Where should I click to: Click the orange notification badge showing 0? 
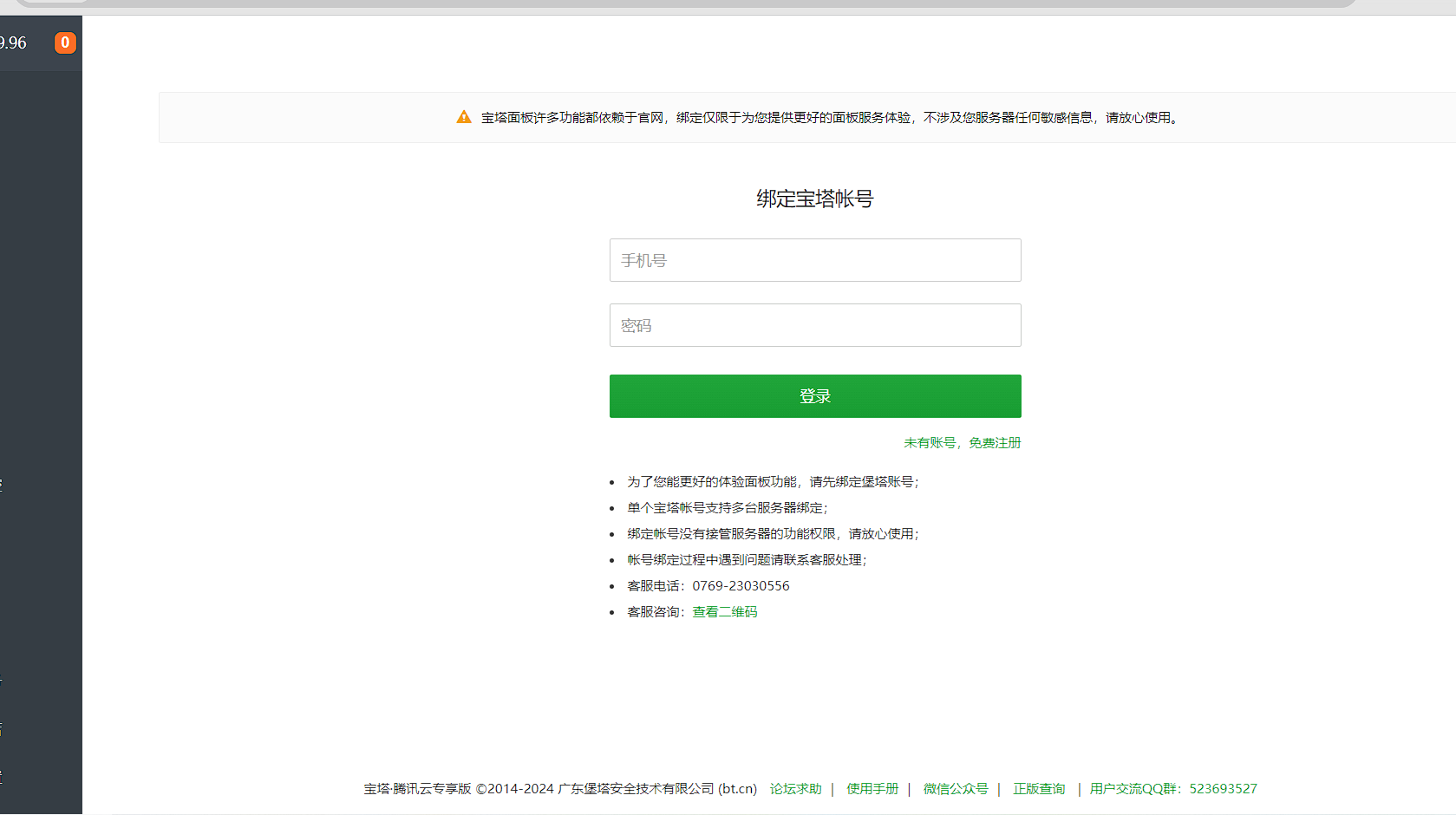(x=65, y=42)
